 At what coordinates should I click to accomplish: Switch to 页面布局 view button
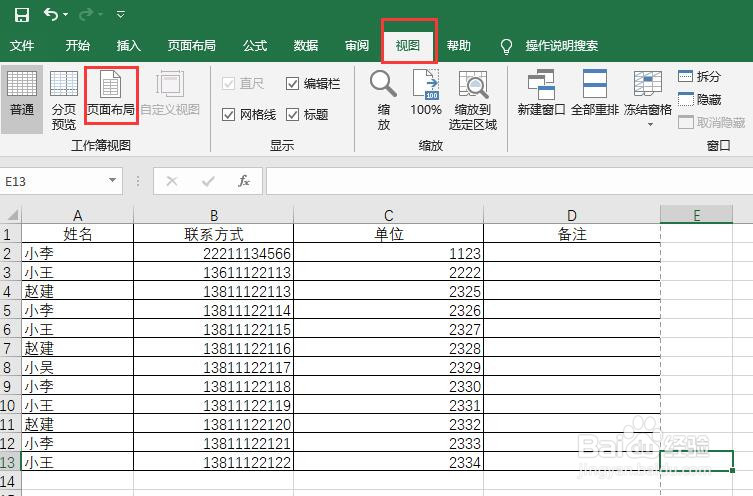coord(110,95)
